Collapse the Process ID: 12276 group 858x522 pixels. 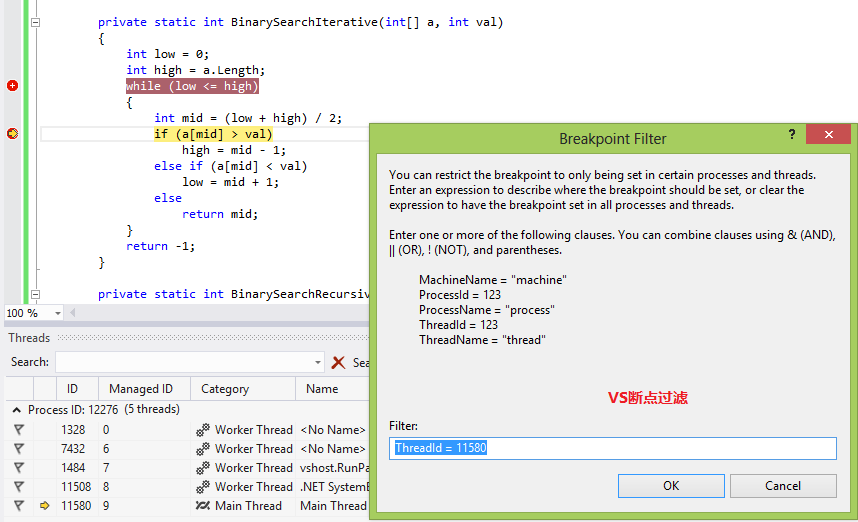click(17, 410)
